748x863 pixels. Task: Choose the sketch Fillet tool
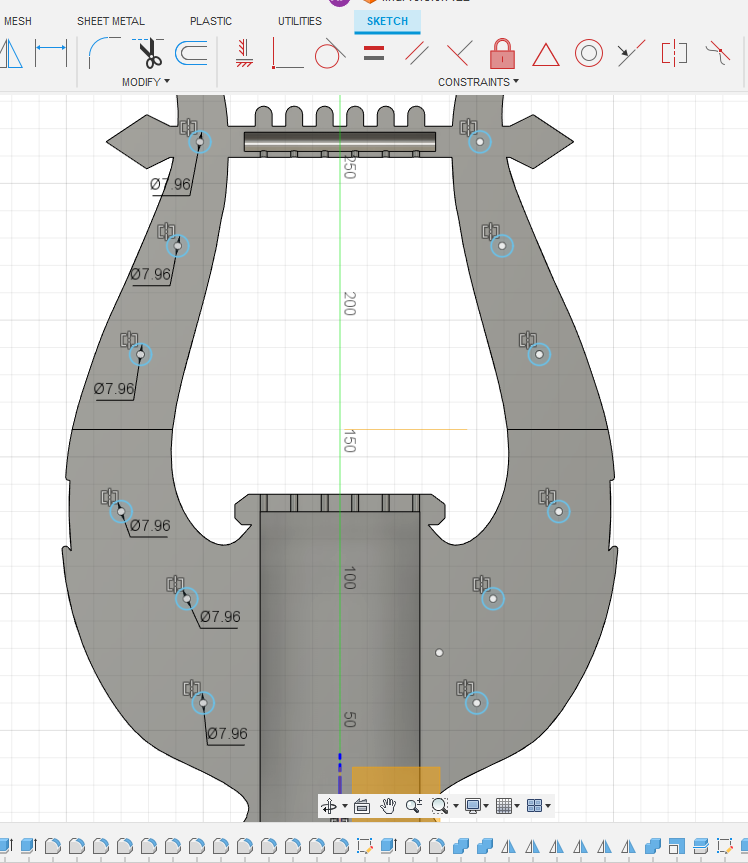point(104,53)
